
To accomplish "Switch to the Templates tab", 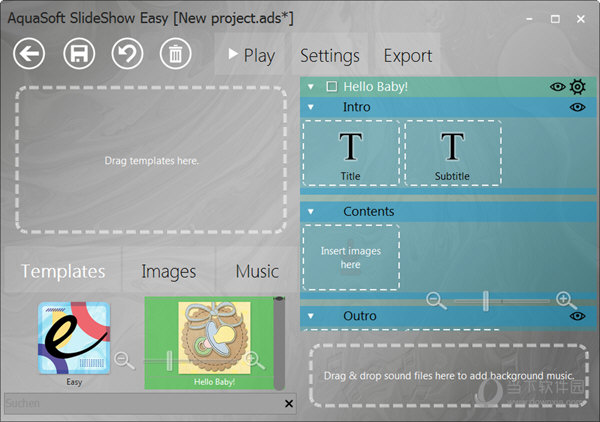I will [63, 271].
